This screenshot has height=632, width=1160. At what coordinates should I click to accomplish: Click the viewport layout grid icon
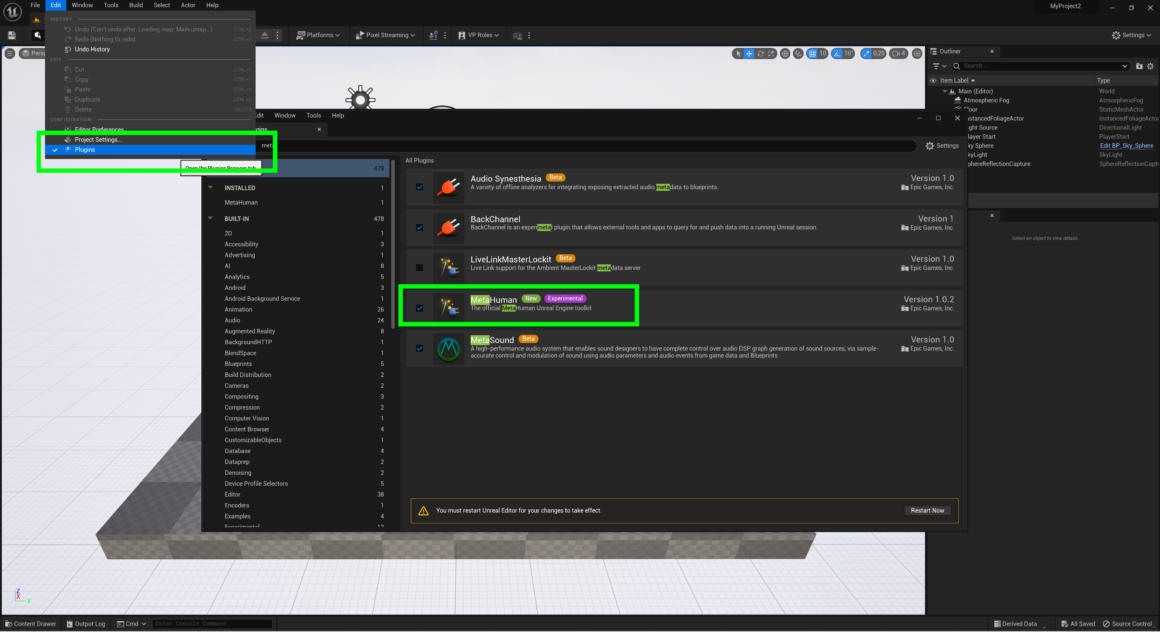coord(917,53)
